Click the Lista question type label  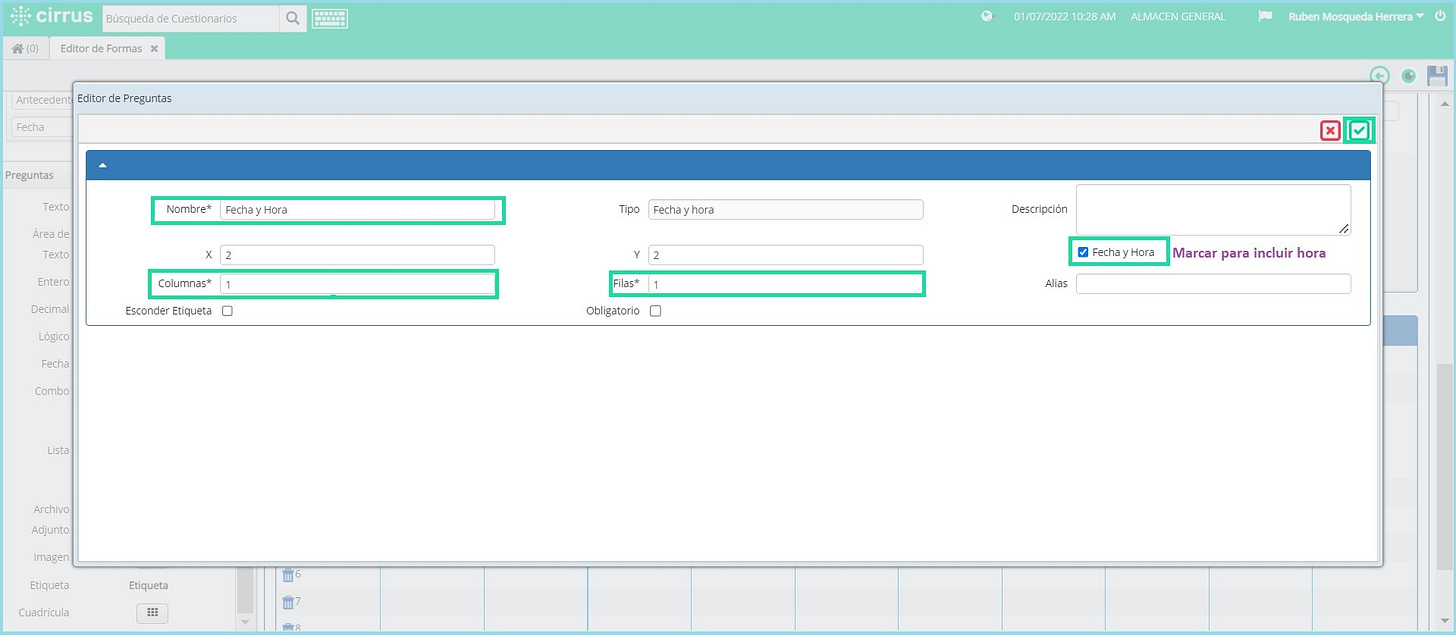(x=58, y=450)
